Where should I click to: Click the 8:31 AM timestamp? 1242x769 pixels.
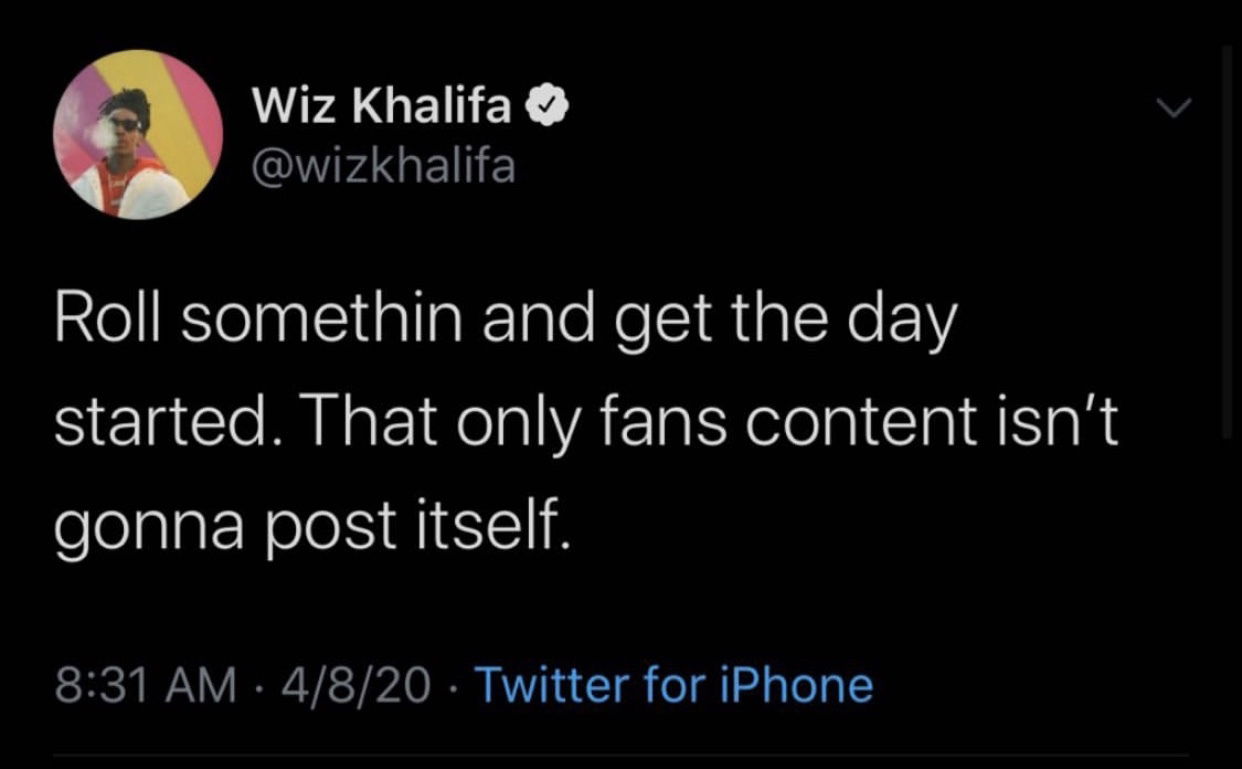pyautogui.click(x=145, y=686)
